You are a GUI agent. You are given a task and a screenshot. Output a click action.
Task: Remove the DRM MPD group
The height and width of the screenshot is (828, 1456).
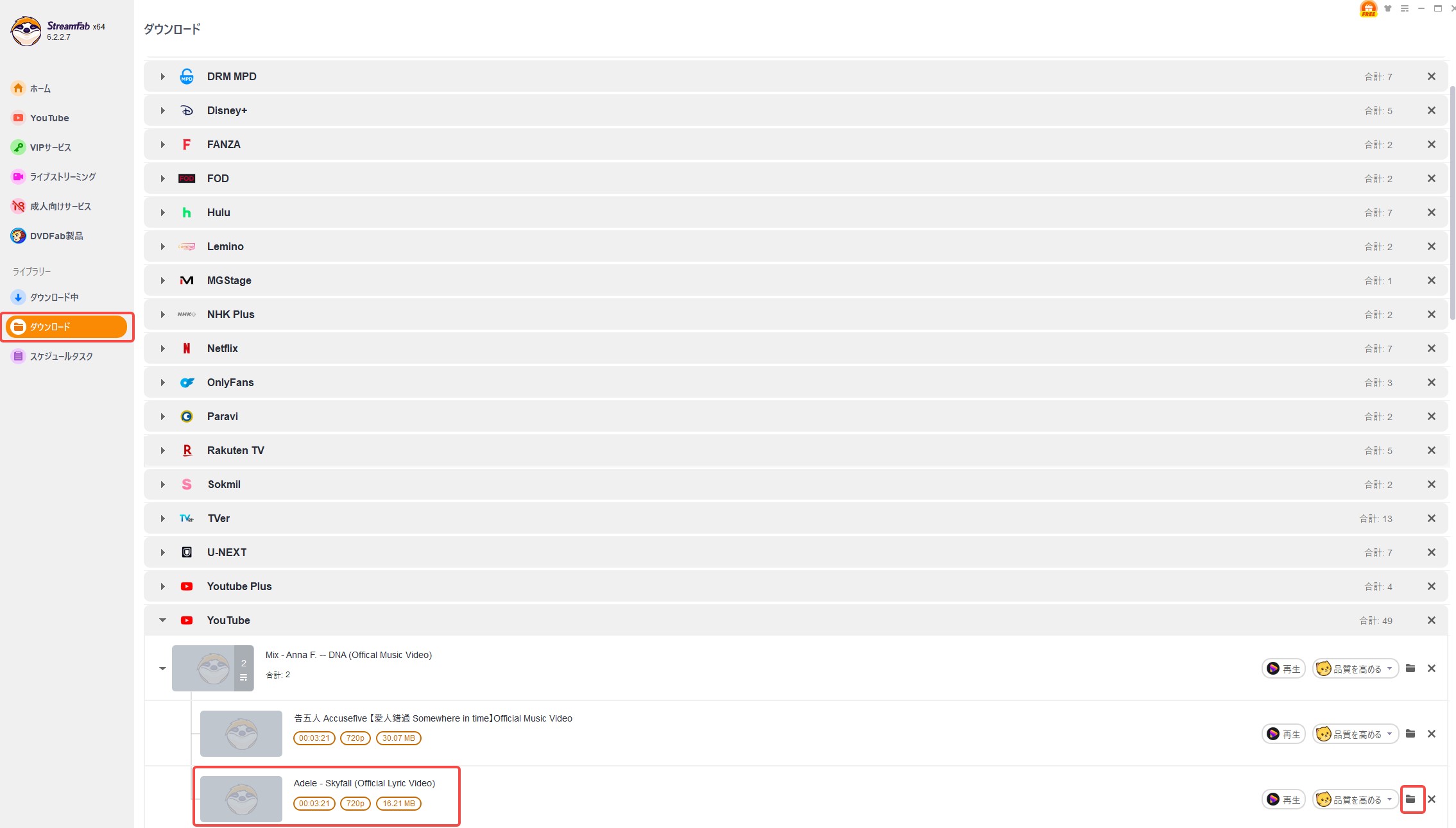1431,76
